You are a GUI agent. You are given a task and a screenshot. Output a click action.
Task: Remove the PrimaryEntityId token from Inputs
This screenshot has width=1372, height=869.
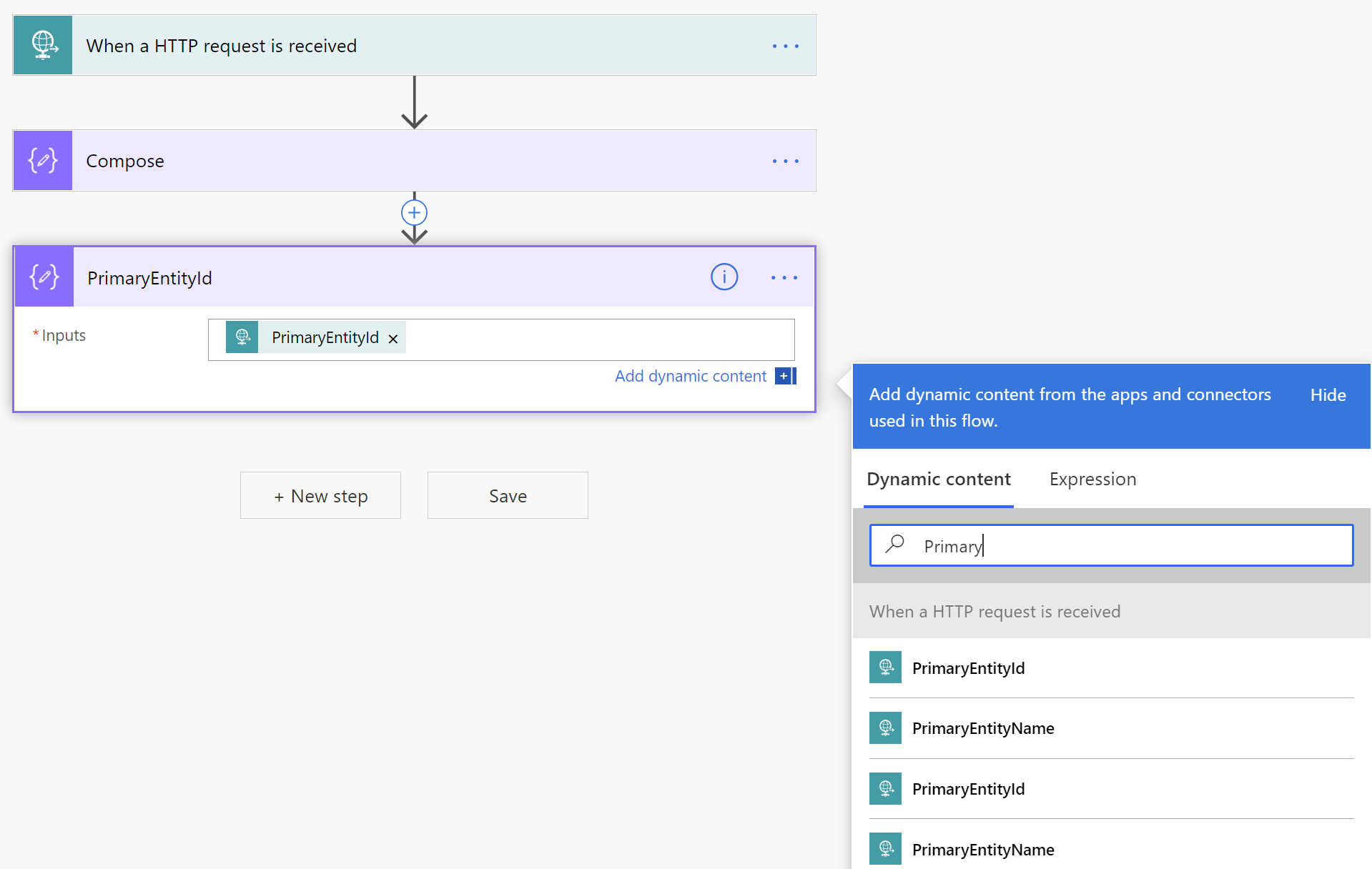point(393,338)
